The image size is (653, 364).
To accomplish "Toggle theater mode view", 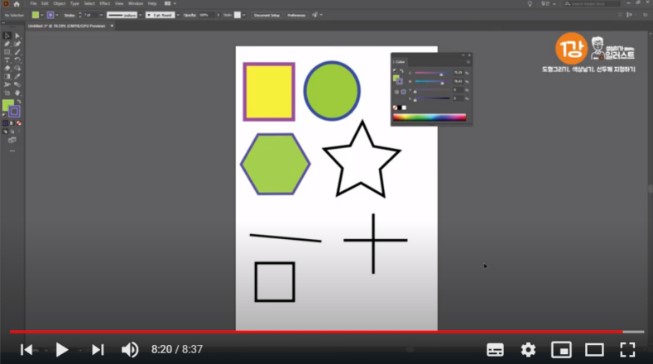I will 594,349.
